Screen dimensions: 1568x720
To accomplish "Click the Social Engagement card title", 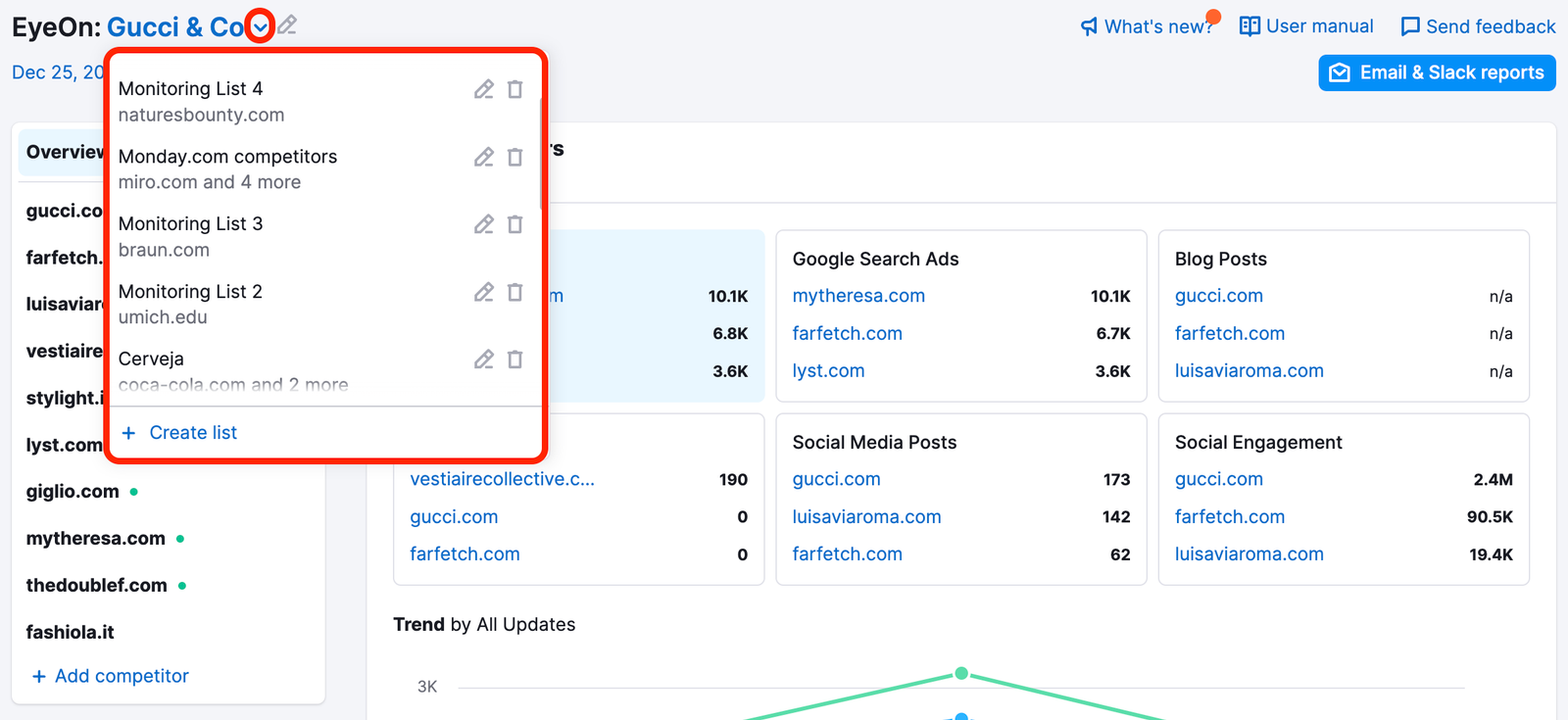I will coord(1258,443).
